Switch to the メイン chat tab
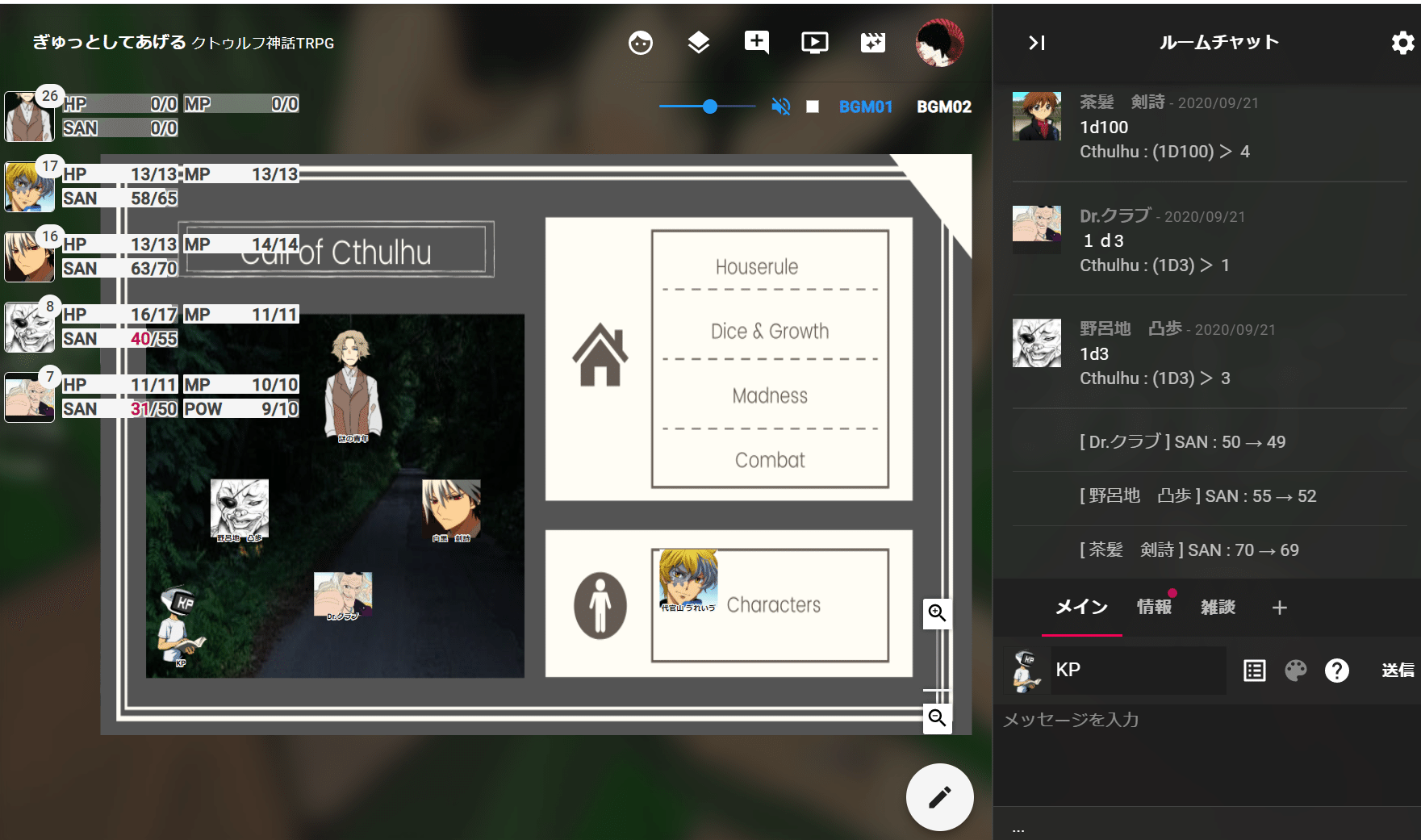The width and height of the screenshot is (1421, 840). point(1082,607)
